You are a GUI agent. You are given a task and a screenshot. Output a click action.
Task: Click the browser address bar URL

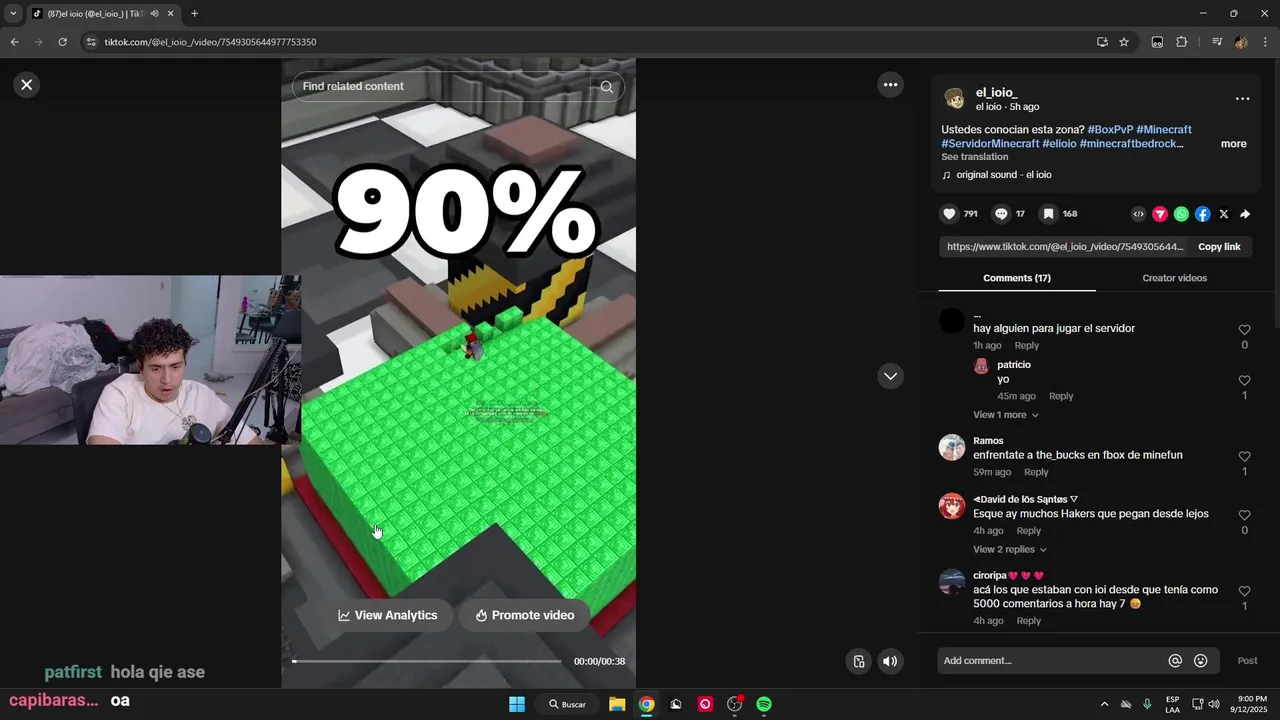coord(210,42)
